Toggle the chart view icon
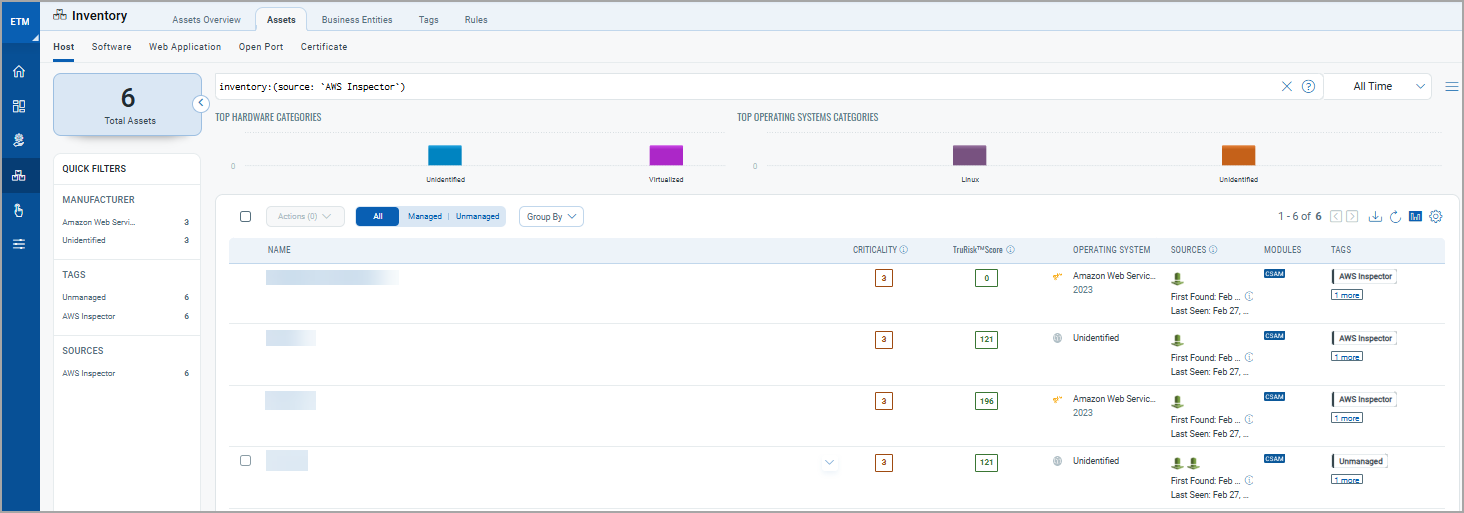This screenshot has height=513, width=1464. coord(1415,216)
